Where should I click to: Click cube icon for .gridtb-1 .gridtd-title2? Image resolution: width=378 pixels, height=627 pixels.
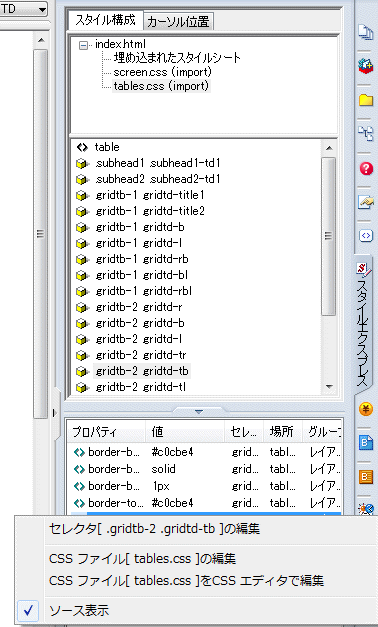point(82,212)
